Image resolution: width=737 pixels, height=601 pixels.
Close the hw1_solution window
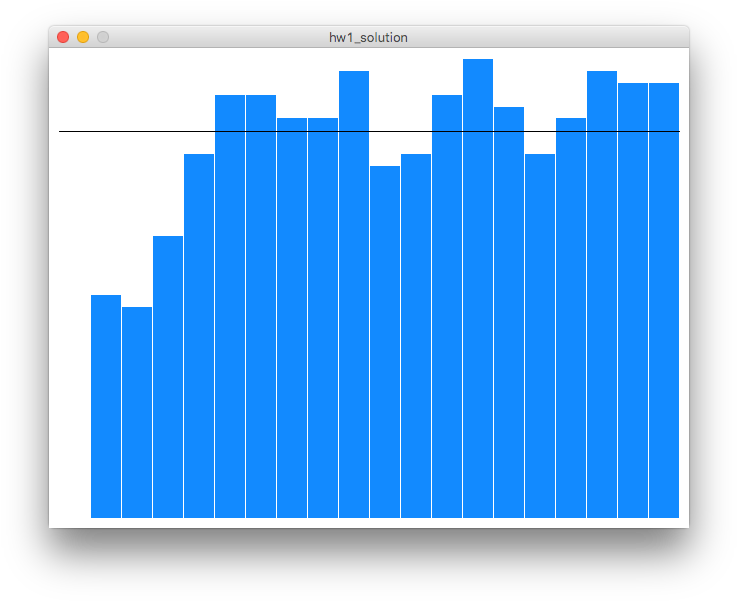(63, 37)
